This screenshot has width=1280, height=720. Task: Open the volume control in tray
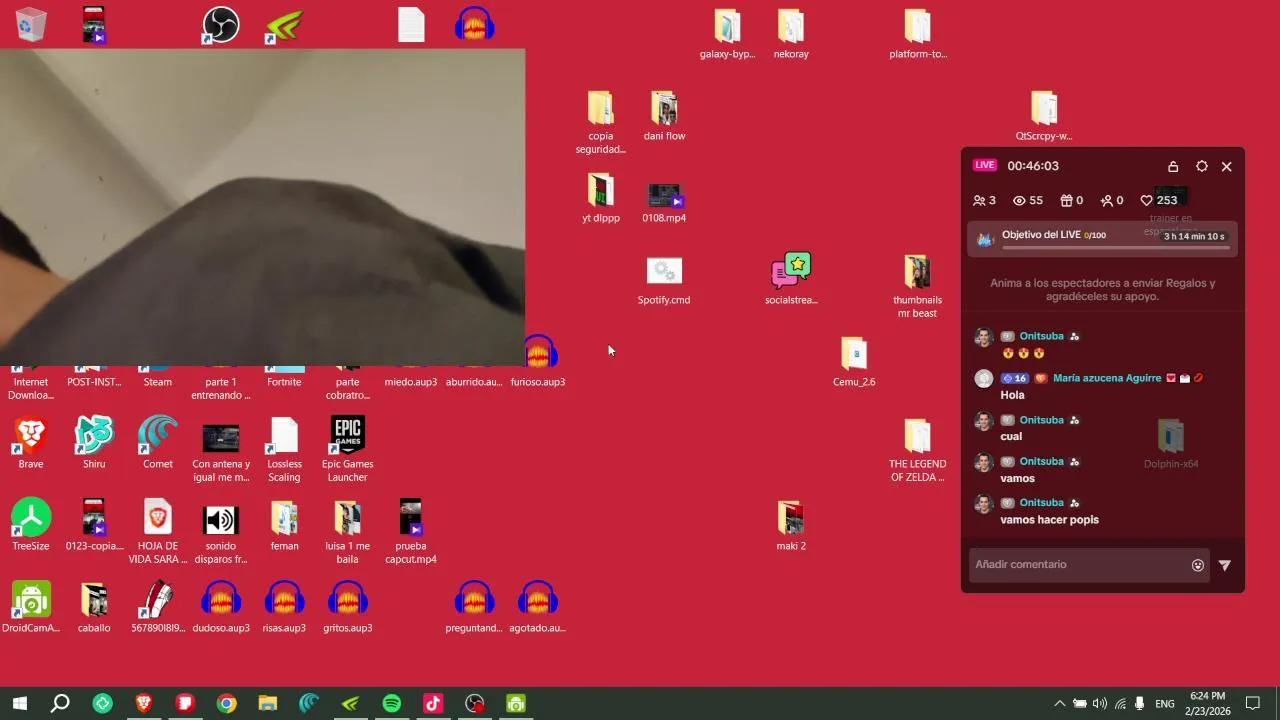(1100, 704)
